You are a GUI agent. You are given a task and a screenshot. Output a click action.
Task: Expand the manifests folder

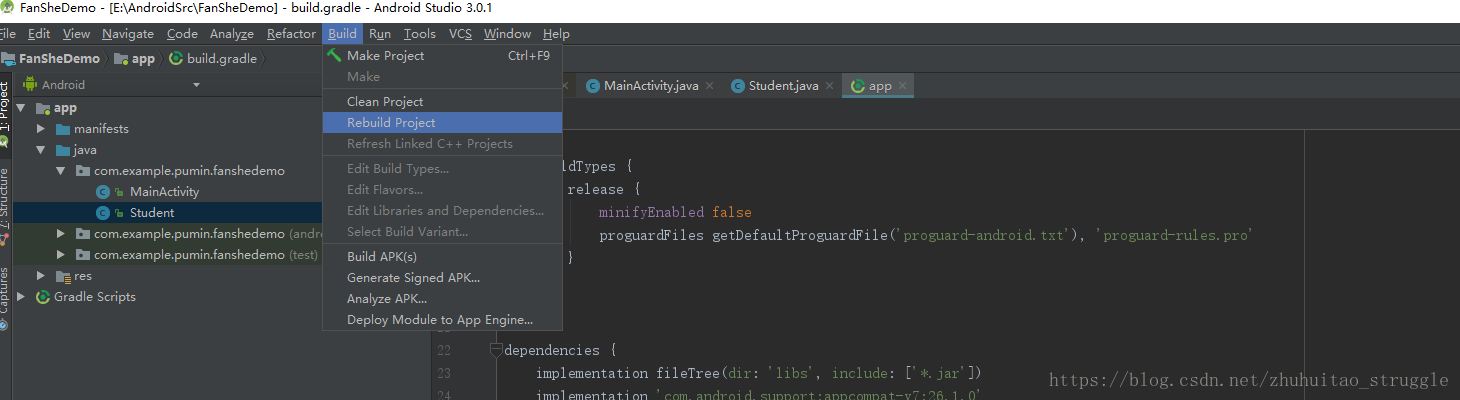coord(41,129)
